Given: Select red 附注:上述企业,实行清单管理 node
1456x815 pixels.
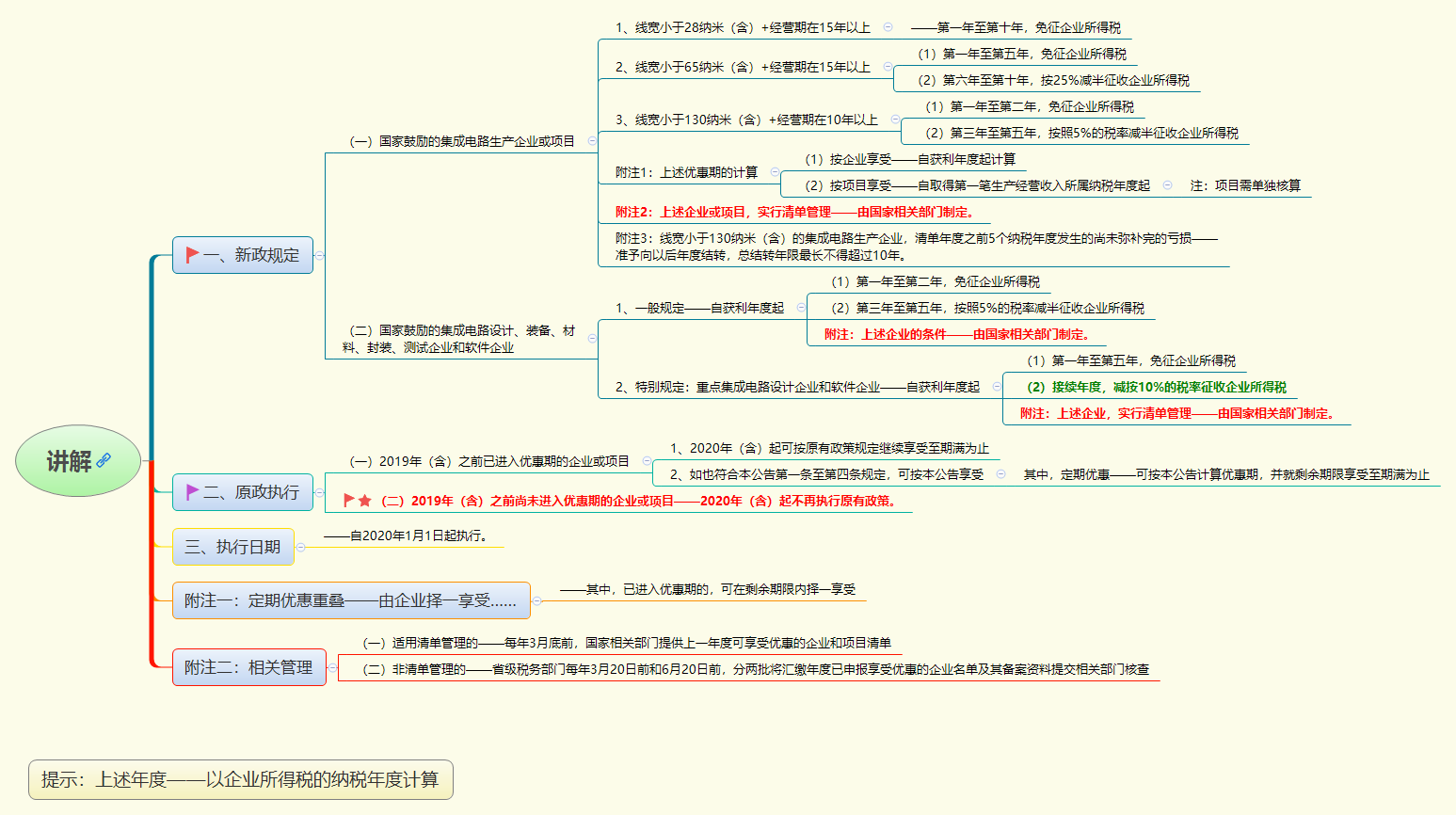Looking at the screenshot, I should (x=1179, y=413).
